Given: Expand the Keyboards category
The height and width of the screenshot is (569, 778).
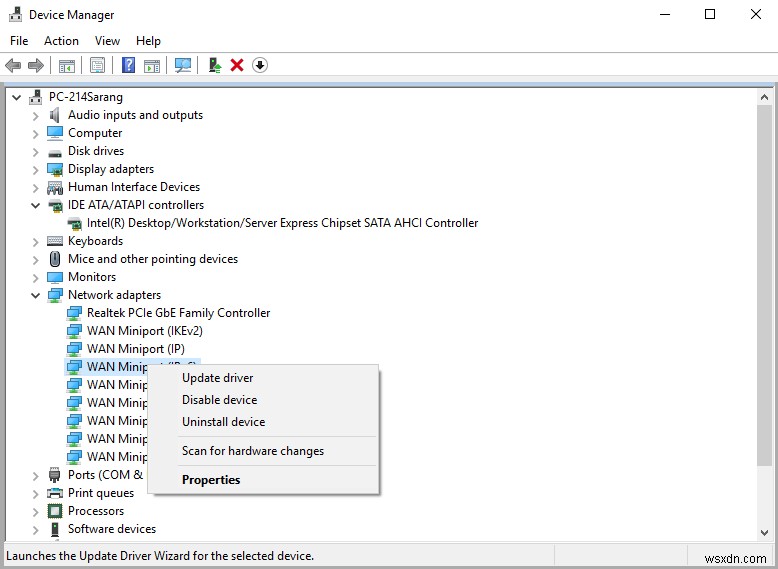Looking at the screenshot, I should pyautogui.click(x=35, y=242).
